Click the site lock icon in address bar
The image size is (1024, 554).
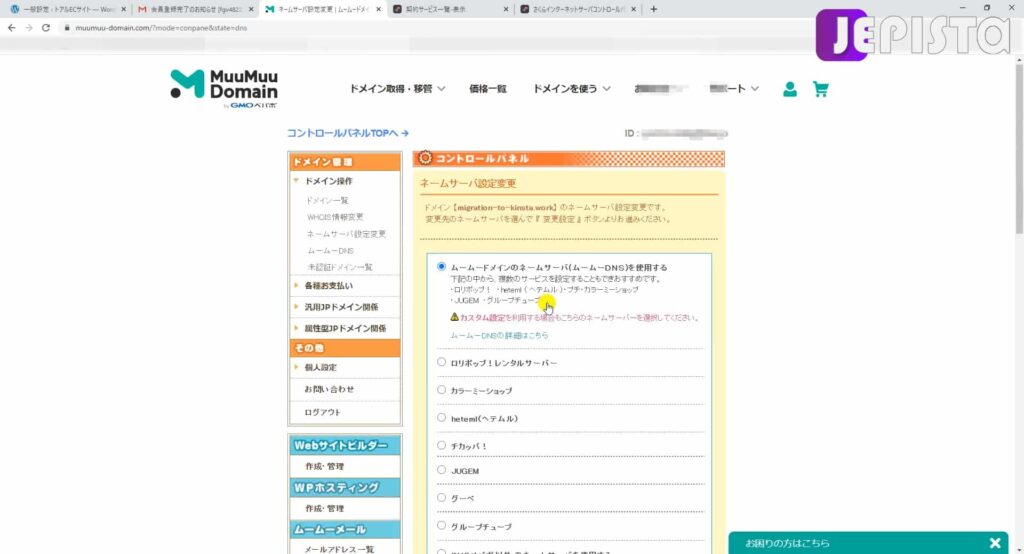[x=67, y=28]
